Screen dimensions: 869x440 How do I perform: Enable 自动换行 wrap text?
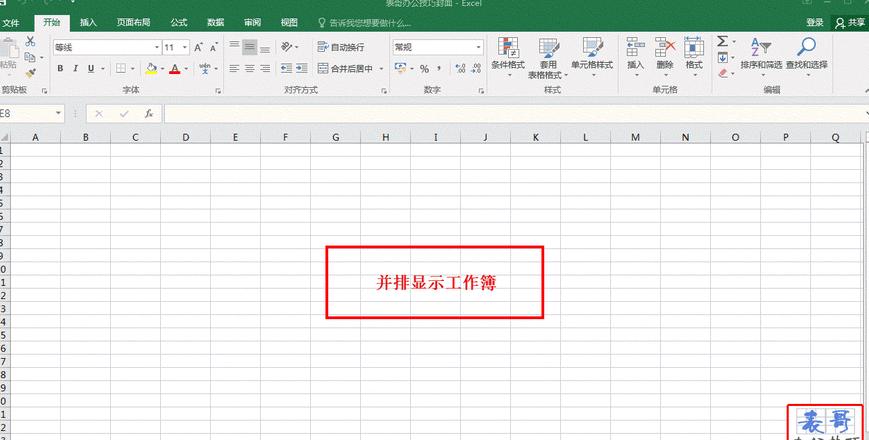click(341, 47)
